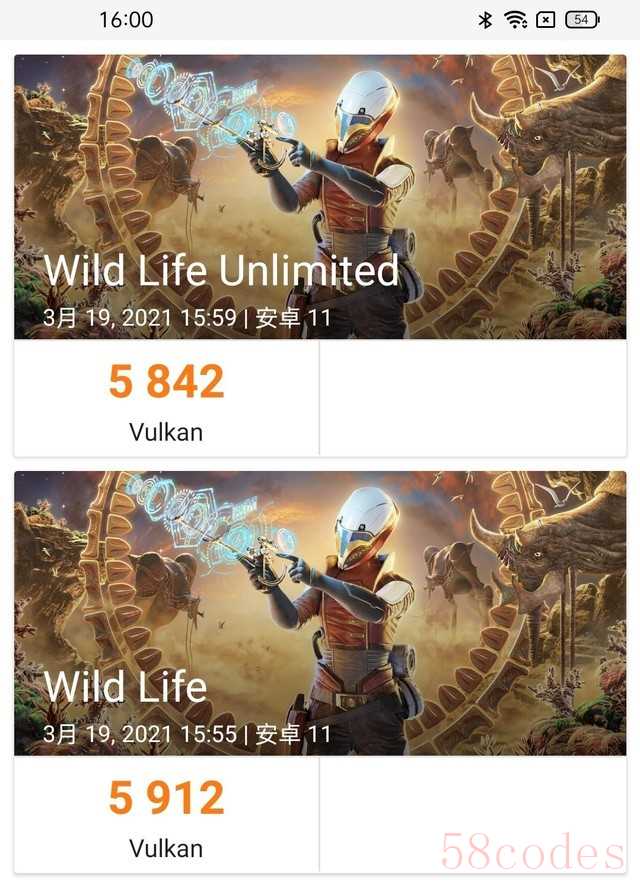
Task: Select the Wild Life title in second card
Action: [x=125, y=687]
